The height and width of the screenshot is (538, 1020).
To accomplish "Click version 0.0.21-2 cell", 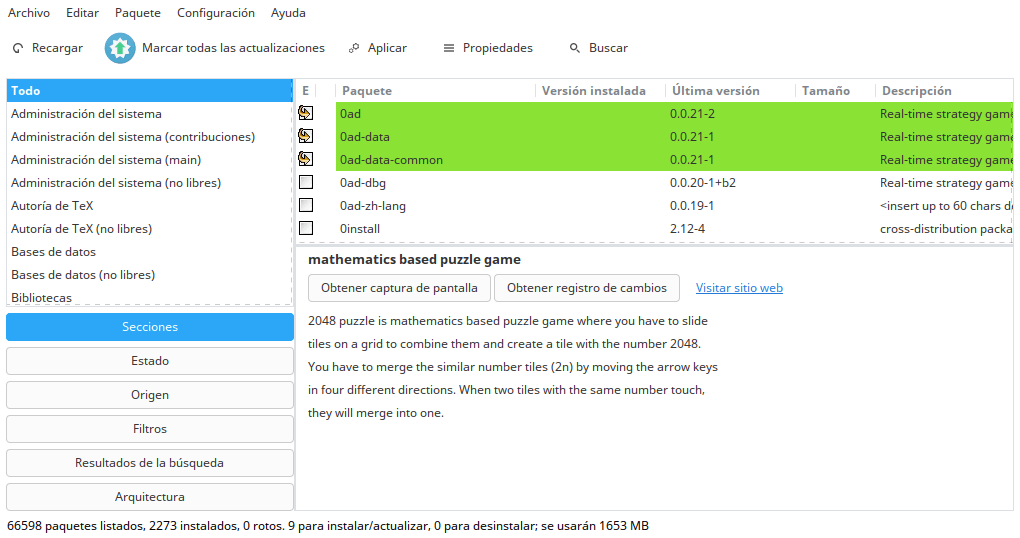I will (692, 114).
